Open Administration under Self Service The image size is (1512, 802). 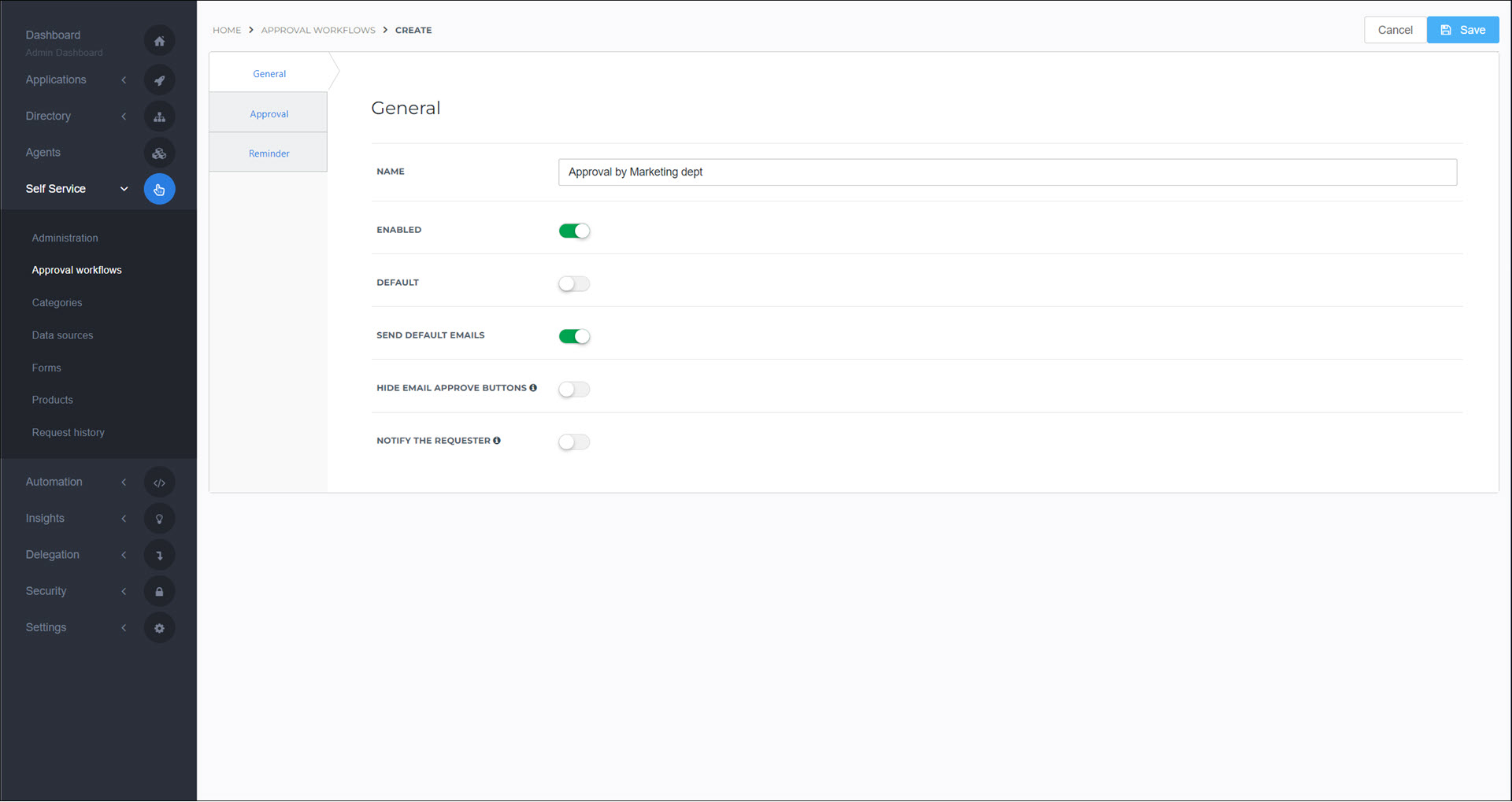(65, 238)
